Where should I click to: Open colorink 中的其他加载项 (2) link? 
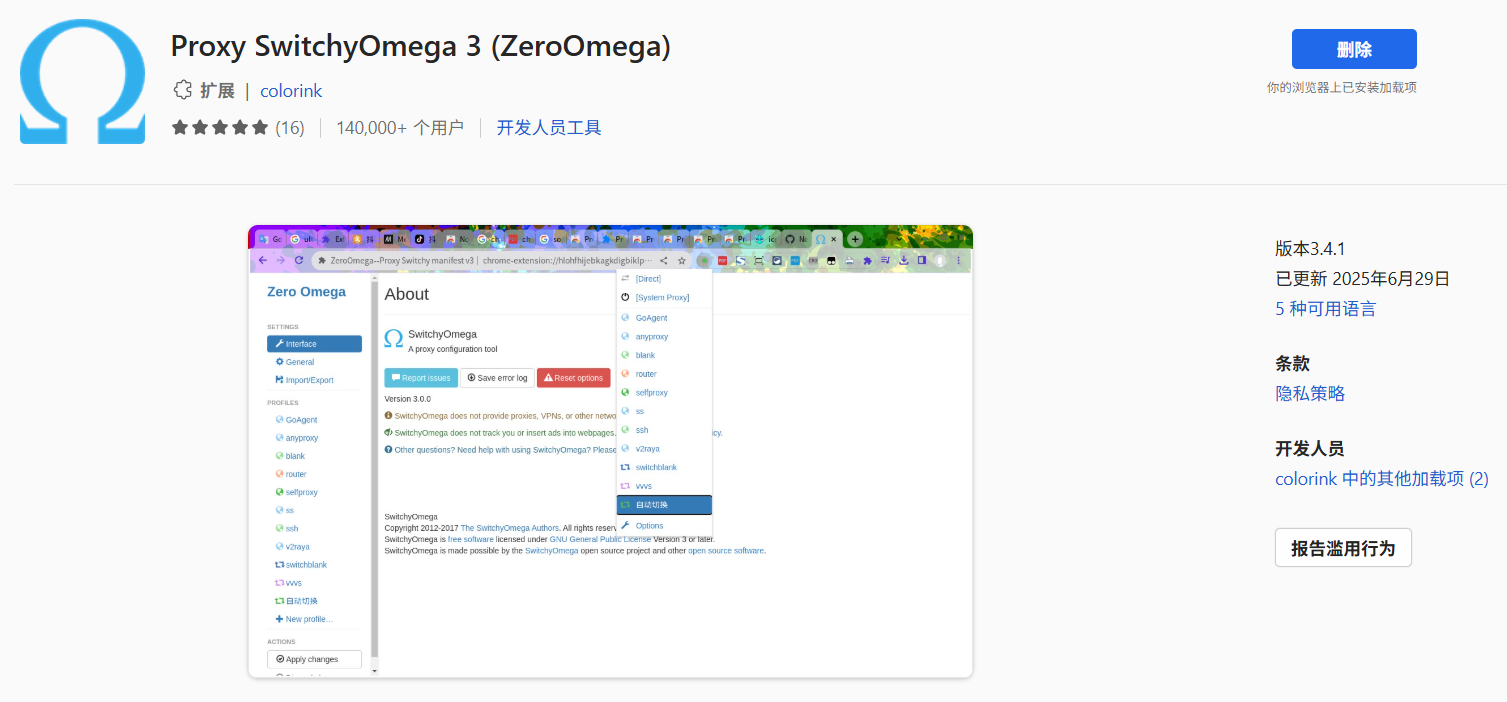coord(1381,479)
